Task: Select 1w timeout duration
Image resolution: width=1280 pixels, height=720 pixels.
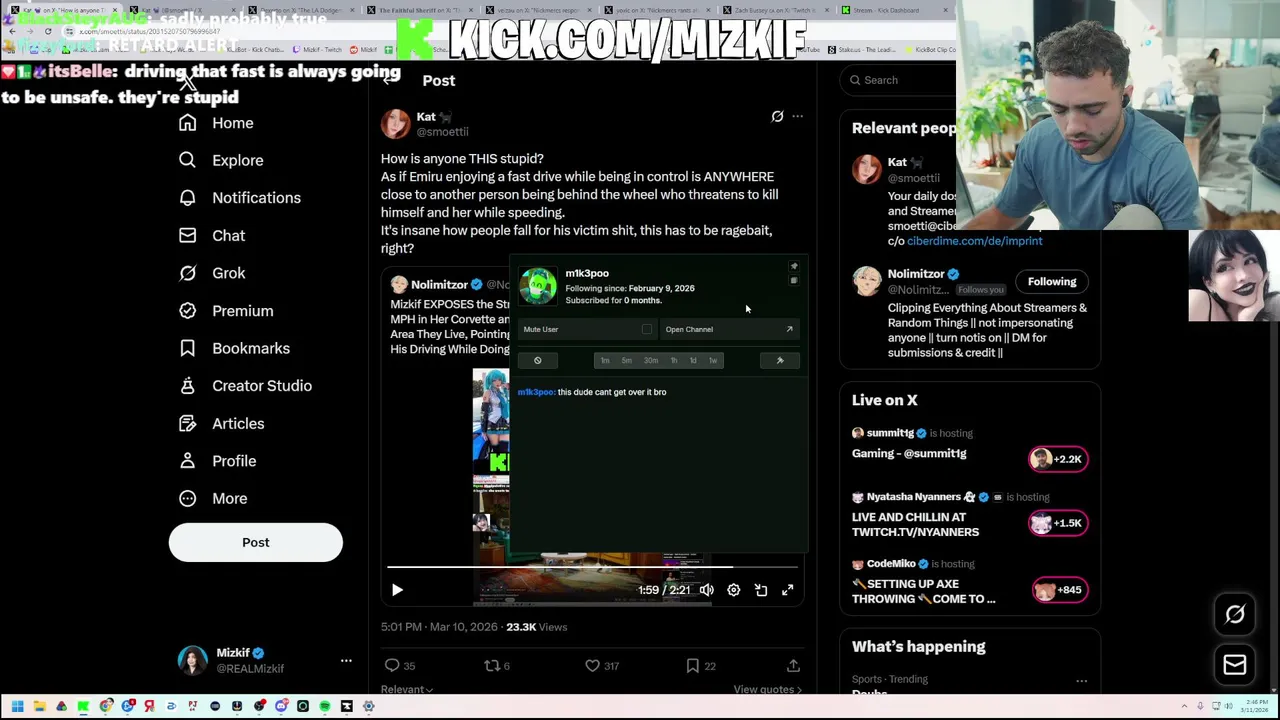Action: 713,360
